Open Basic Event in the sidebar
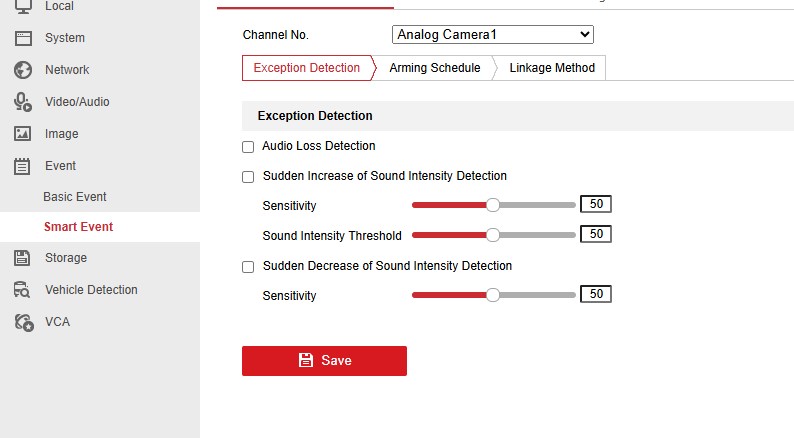 (x=75, y=197)
